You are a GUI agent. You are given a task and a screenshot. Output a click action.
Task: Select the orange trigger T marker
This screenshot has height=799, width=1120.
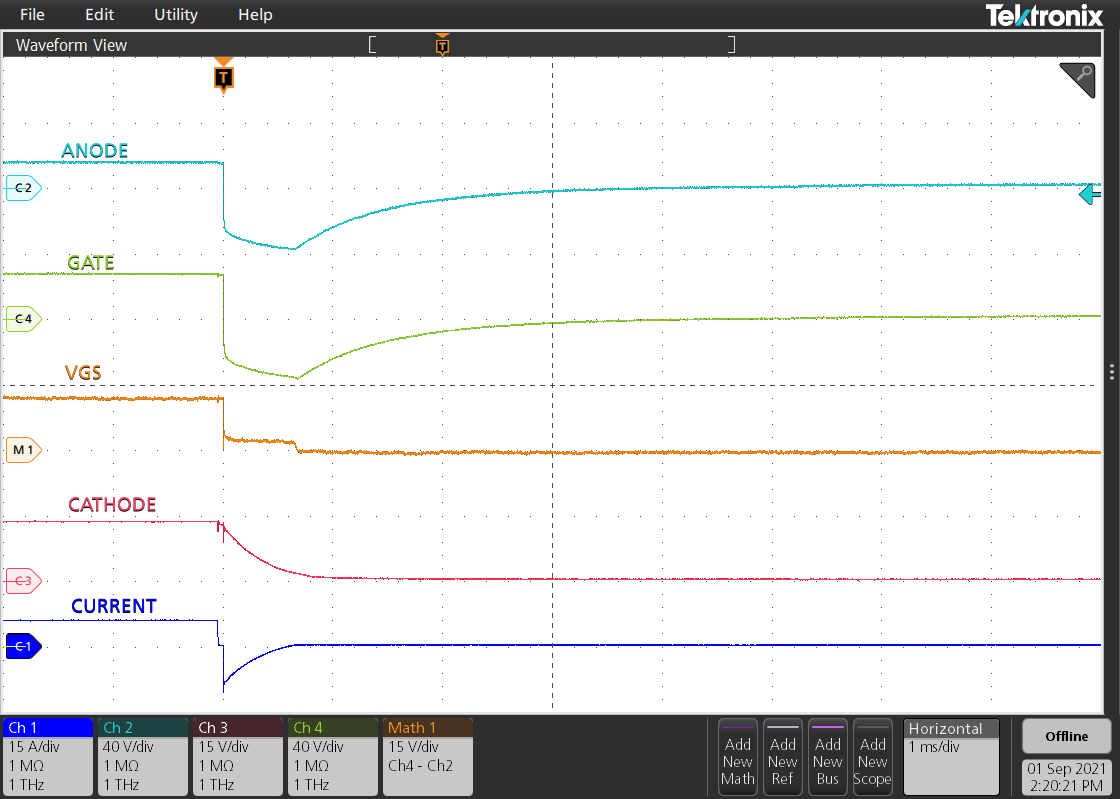pyautogui.click(x=223, y=77)
